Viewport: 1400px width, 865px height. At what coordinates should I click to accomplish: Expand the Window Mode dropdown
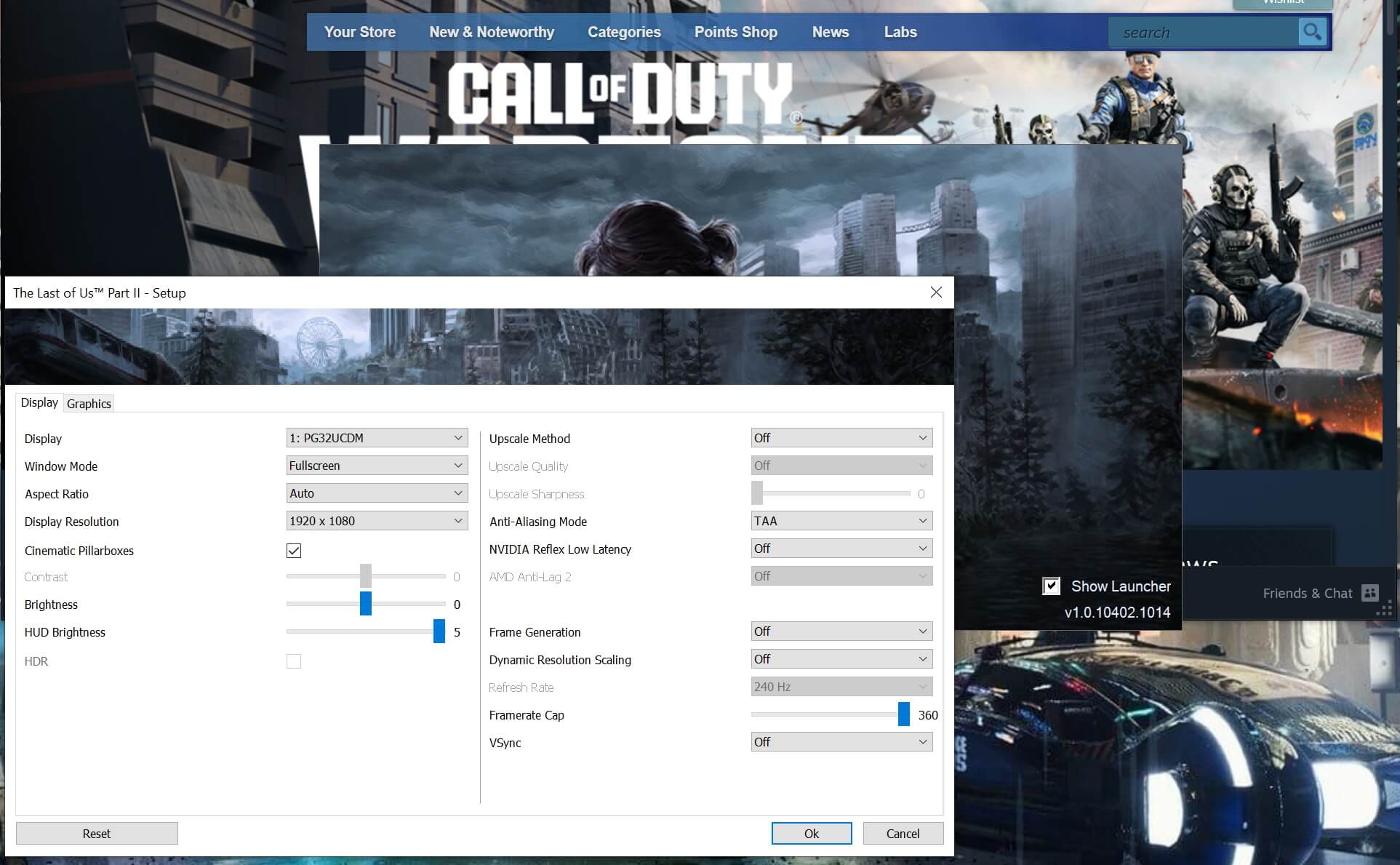[x=377, y=466]
